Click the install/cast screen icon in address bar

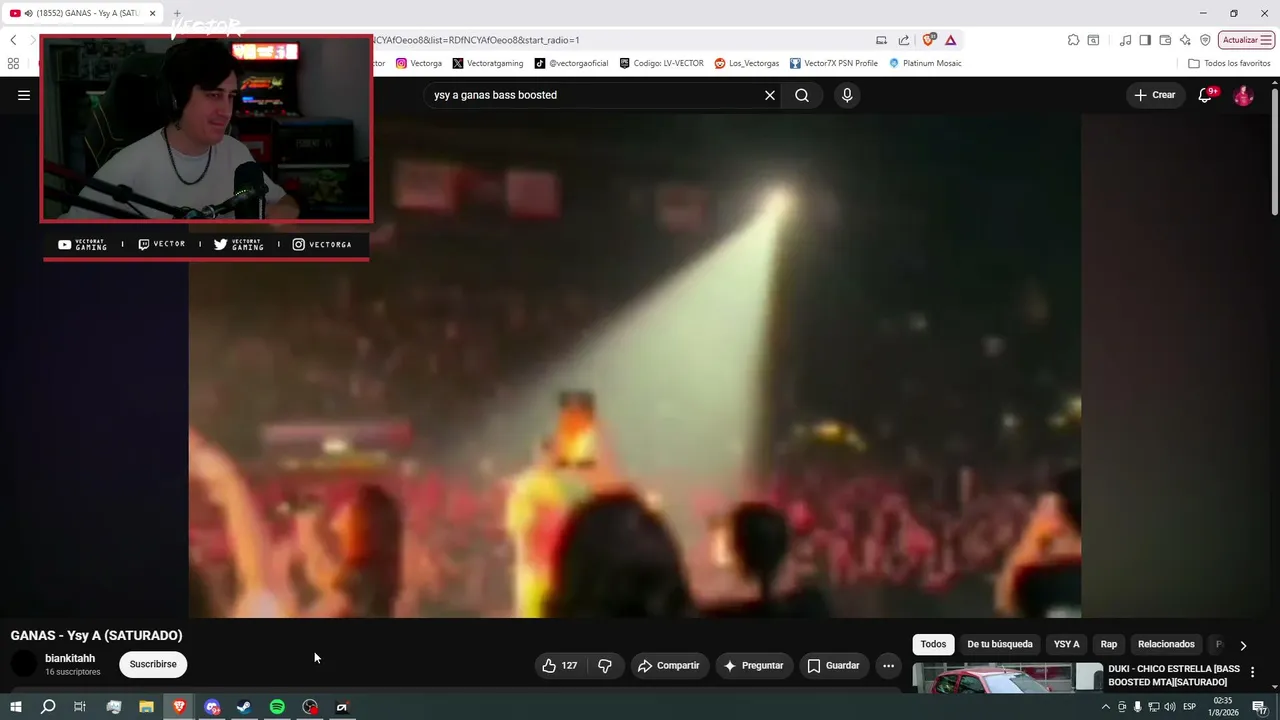tap(881, 40)
